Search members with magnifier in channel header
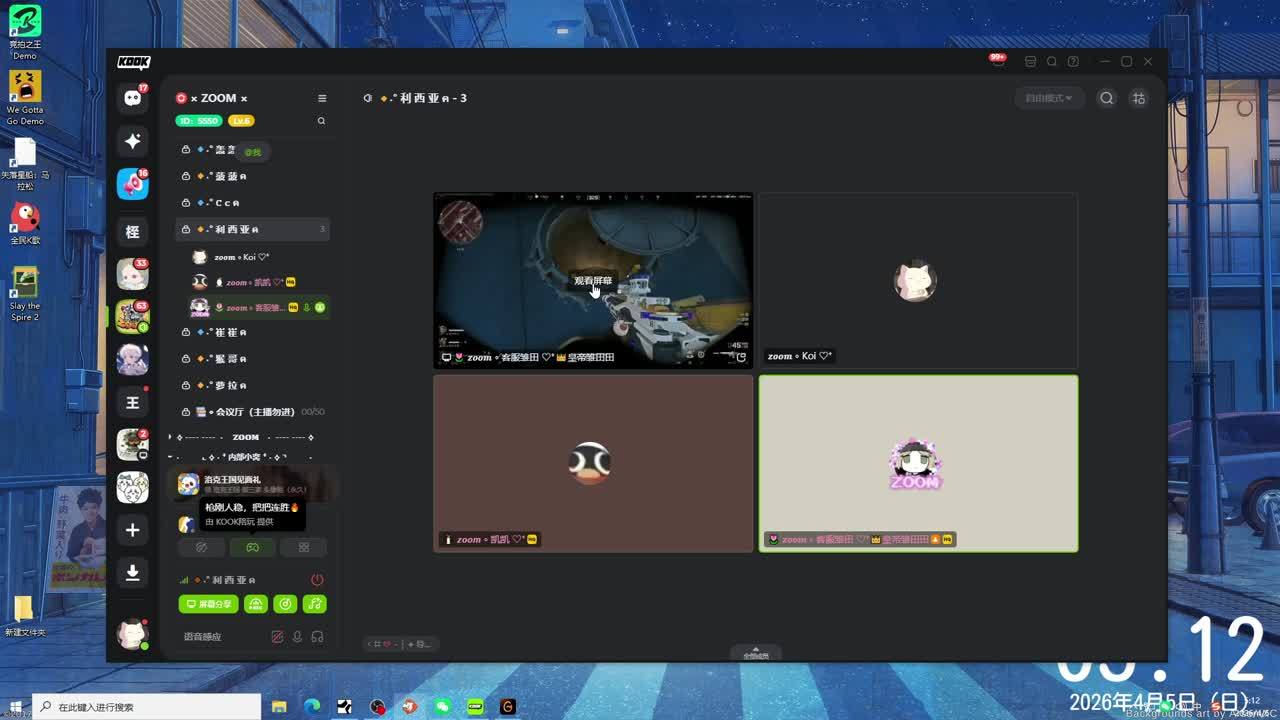Image resolution: width=1280 pixels, height=720 pixels. [x=1106, y=98]
